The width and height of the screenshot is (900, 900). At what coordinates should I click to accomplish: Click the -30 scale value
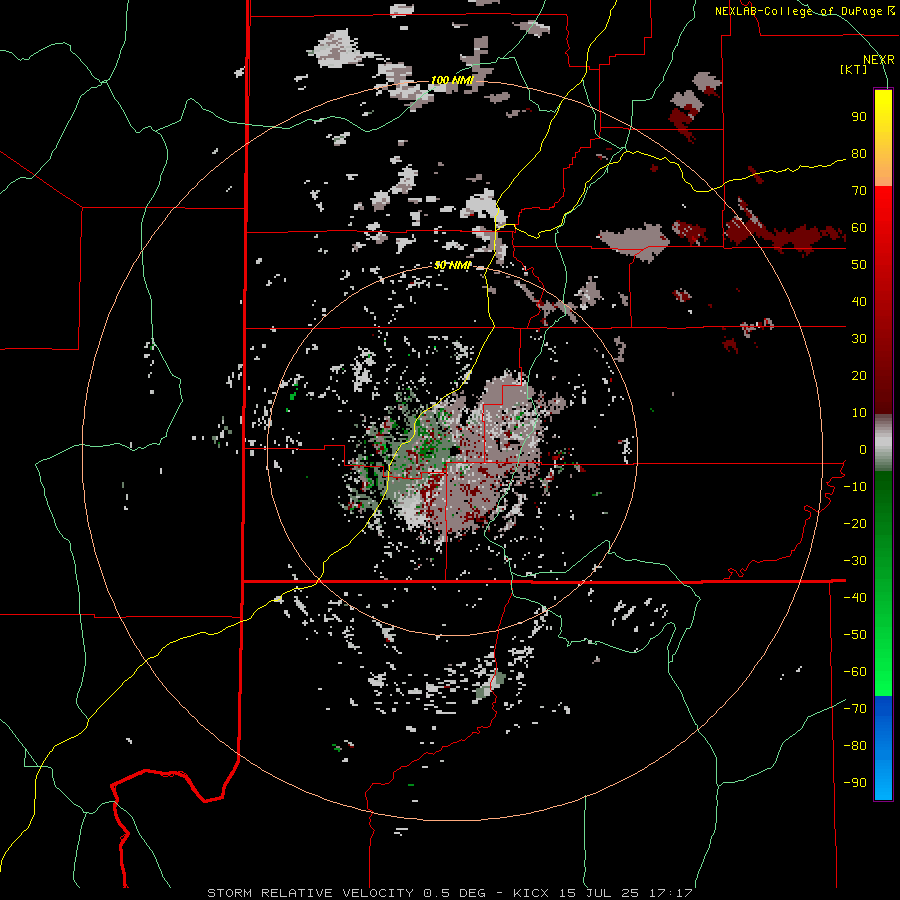click(855, 561)
